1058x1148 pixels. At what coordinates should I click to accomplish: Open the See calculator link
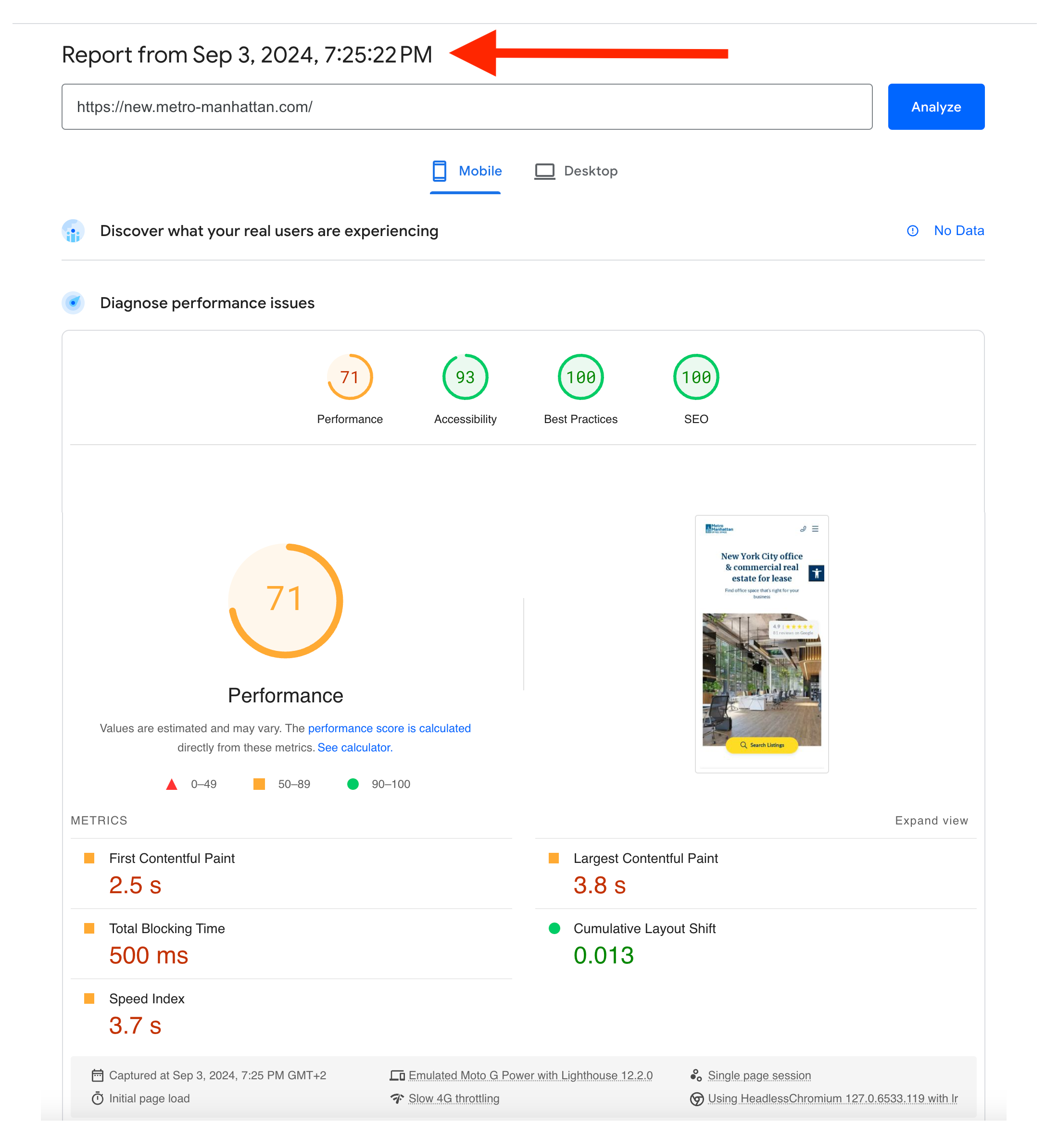(355, 748)
